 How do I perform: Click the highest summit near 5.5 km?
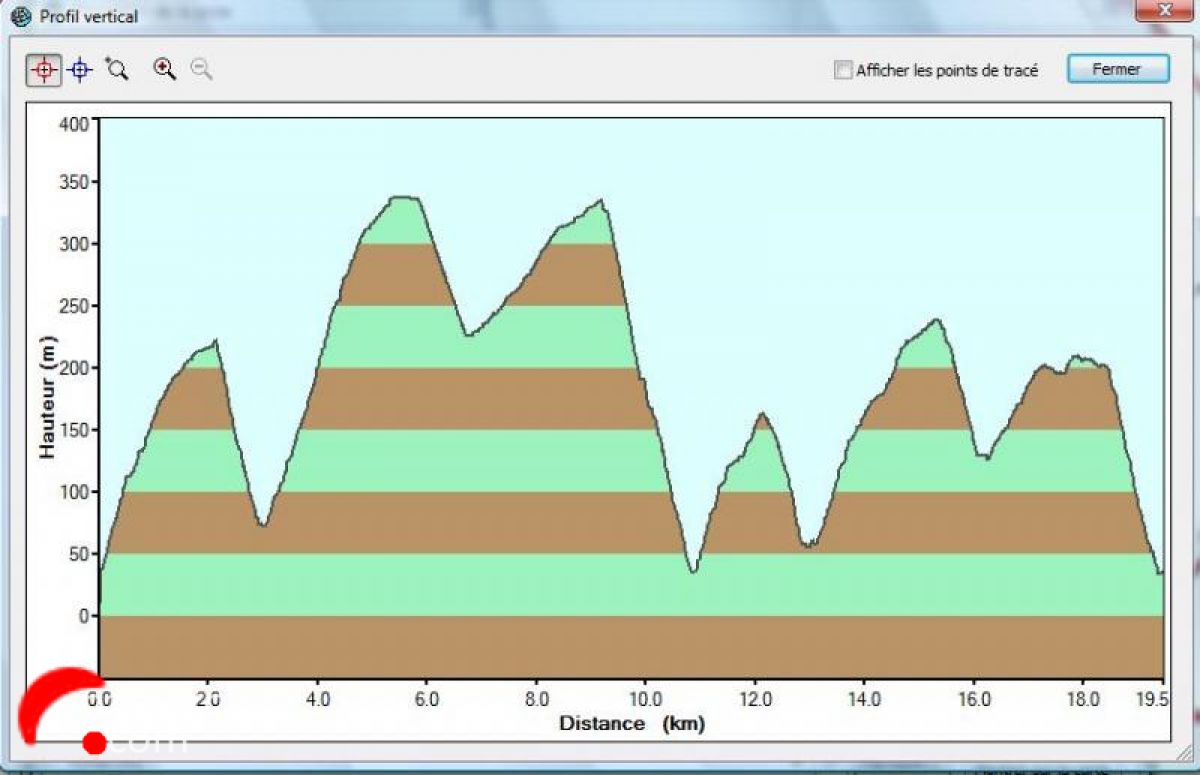(x=403, y=198)
